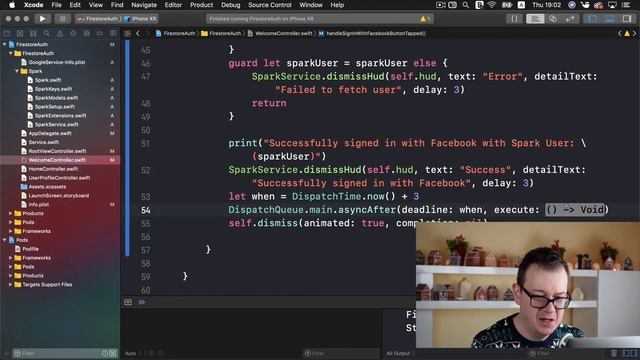Toggle the Navigator panel visibility

pos(592,19)
